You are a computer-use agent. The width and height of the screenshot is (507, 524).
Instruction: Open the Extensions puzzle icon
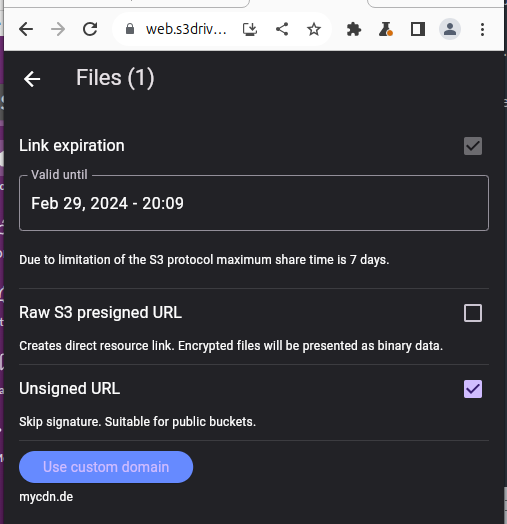tap(354, 29)
